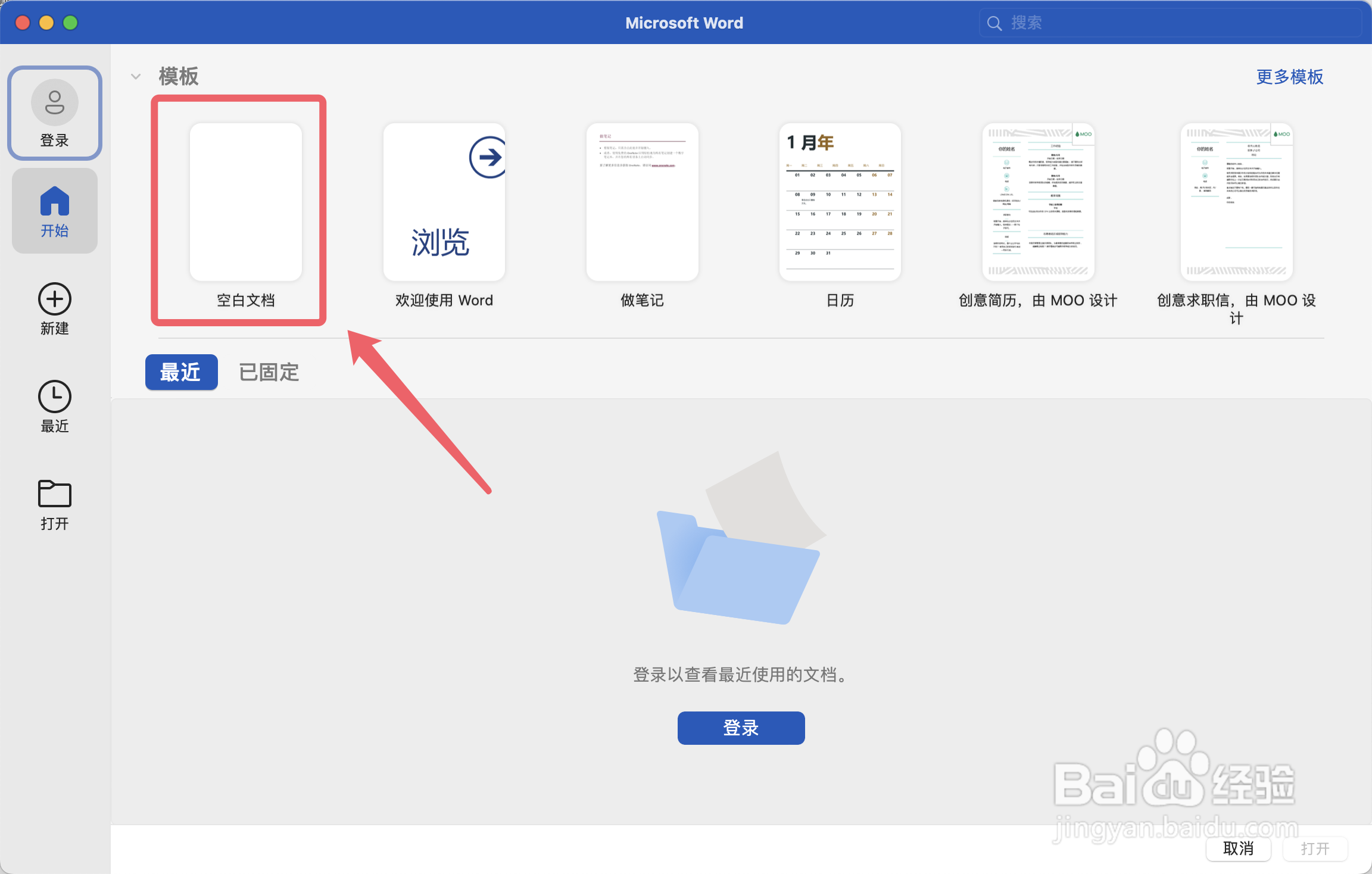1372x874 pixels.
Task: Click the blue 登录 button
Action: point(741,728)
